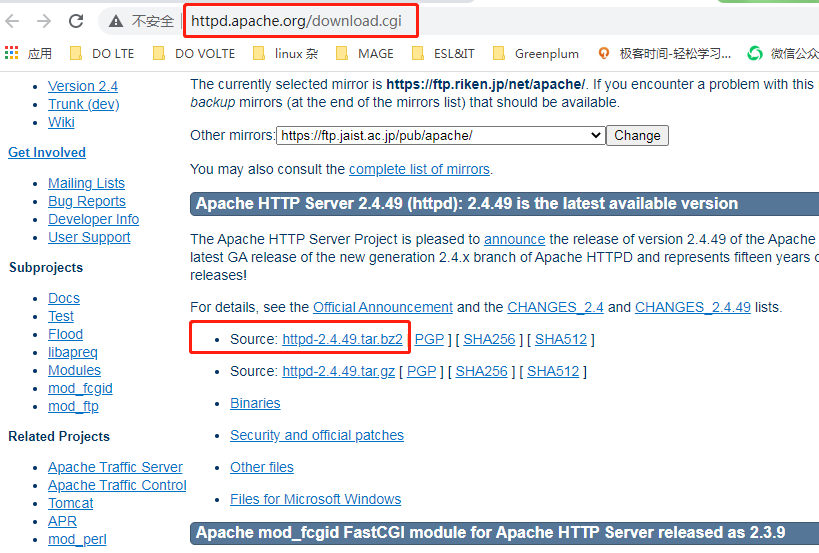Open the MAGE bookmark folder

pyautogui.click(x=365, y=53)
